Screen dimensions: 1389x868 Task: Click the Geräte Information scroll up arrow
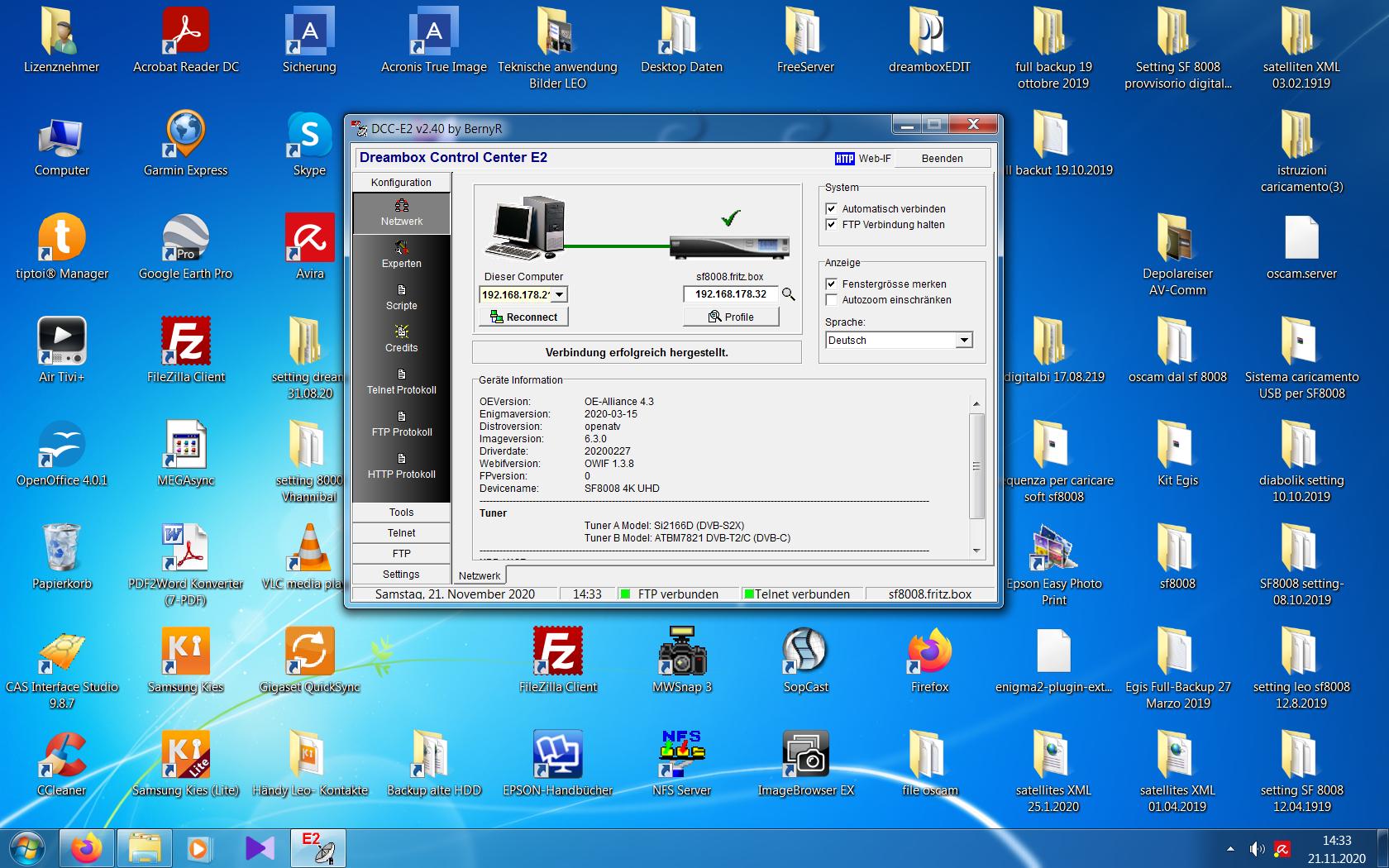click(x=976, y=403)
